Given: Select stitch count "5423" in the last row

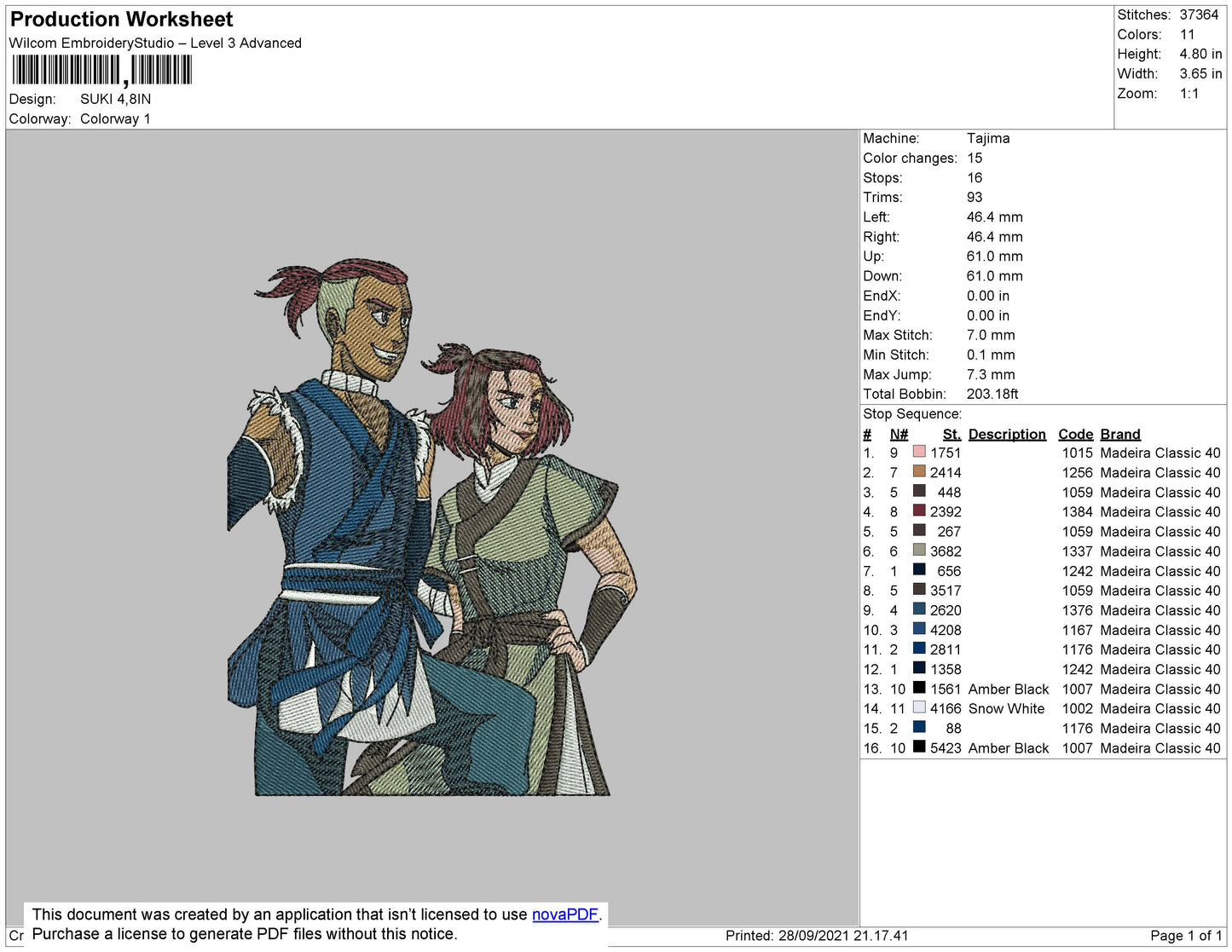Looking at the screenshot, I should point(946,747).
